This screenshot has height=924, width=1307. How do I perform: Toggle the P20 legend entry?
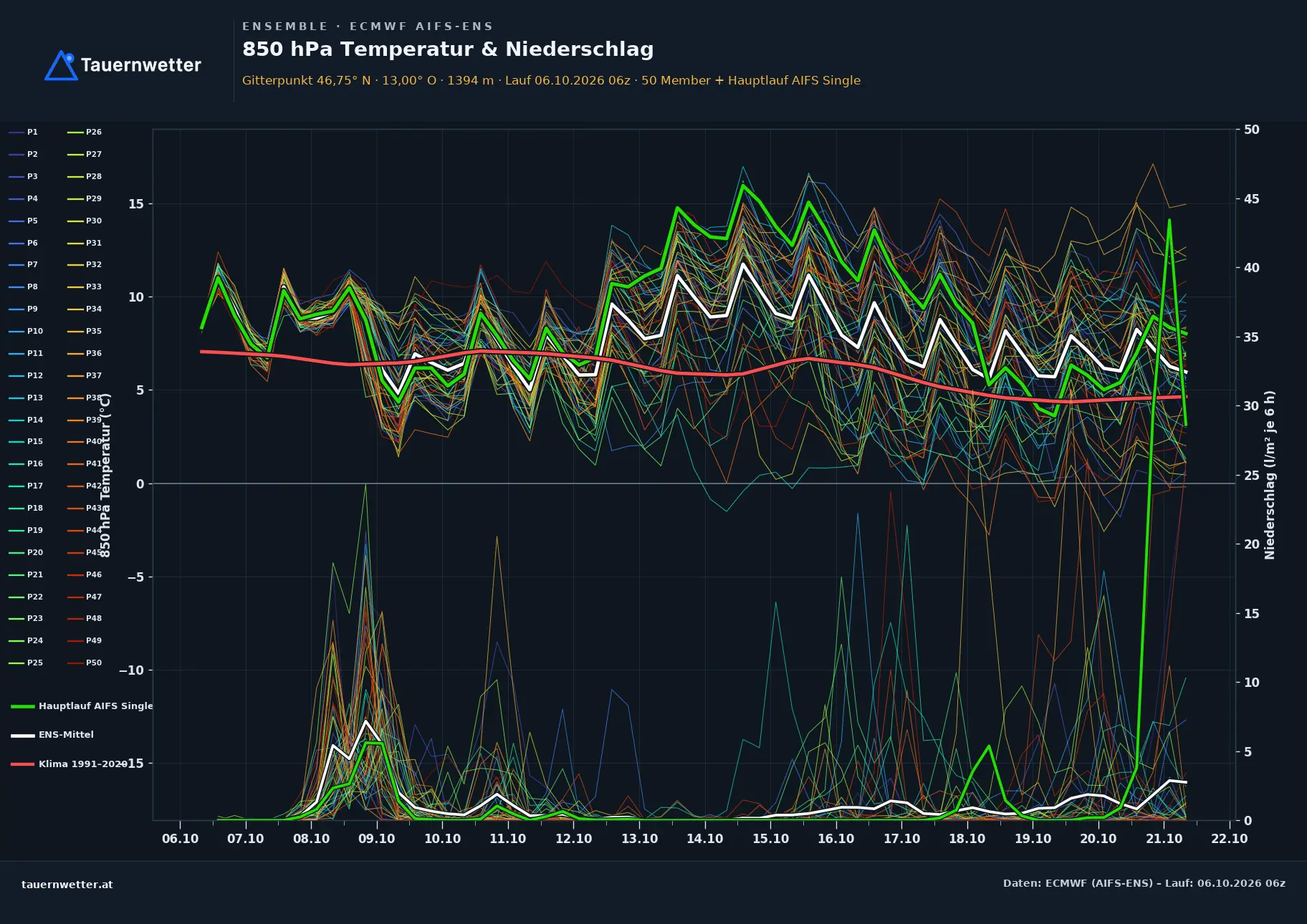[26, 552]
